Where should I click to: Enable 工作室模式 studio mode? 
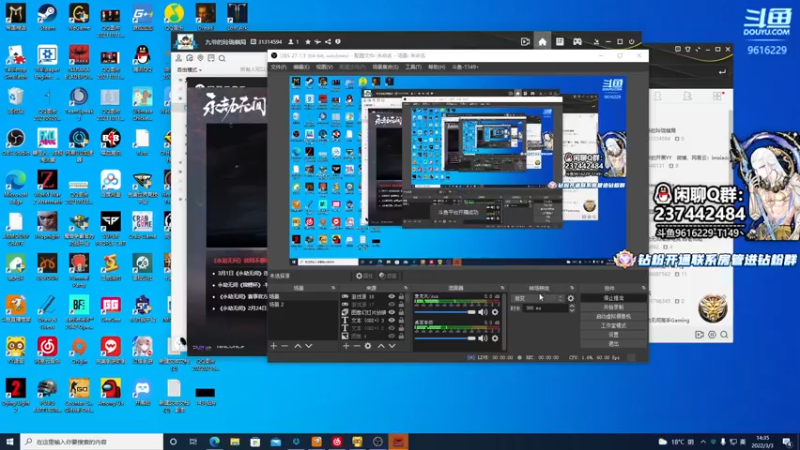(x=613, y=326)
